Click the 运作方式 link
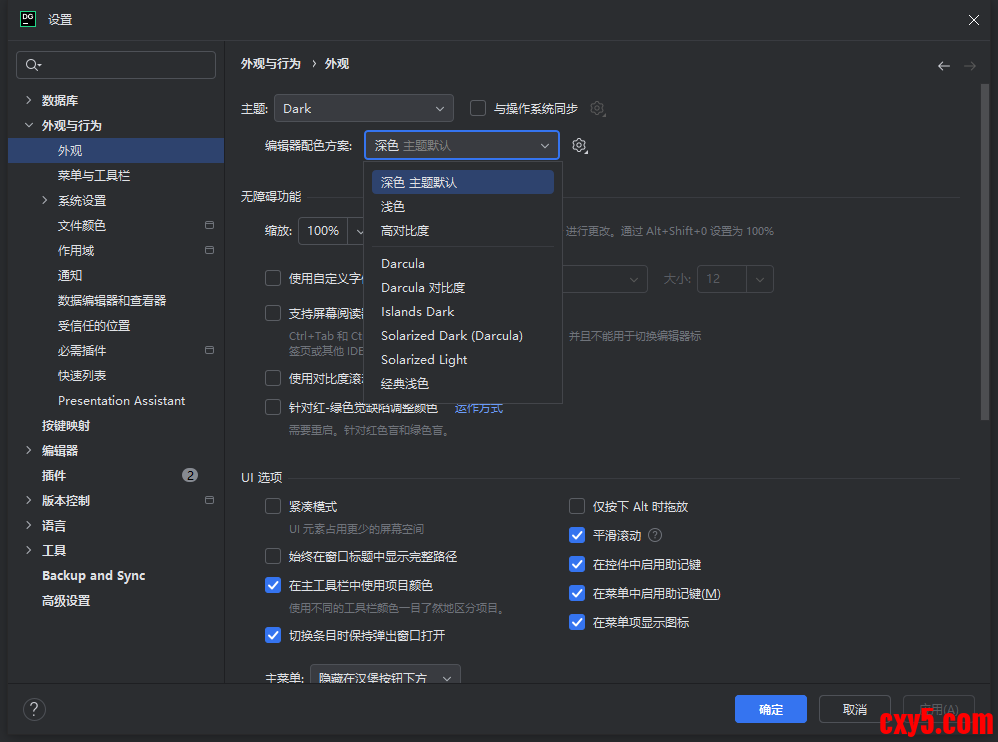 479,408
